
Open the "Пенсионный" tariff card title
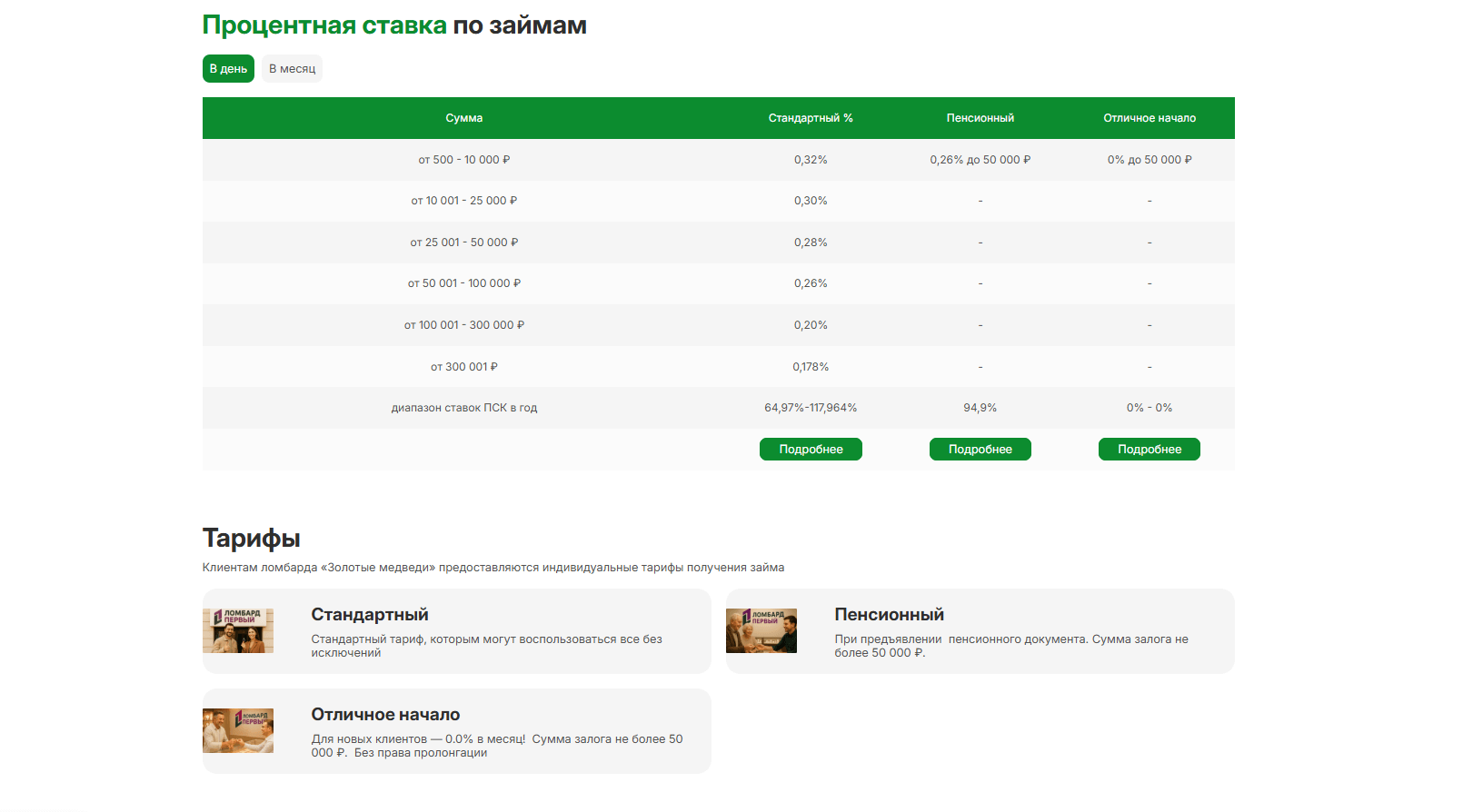pos(889,615)
